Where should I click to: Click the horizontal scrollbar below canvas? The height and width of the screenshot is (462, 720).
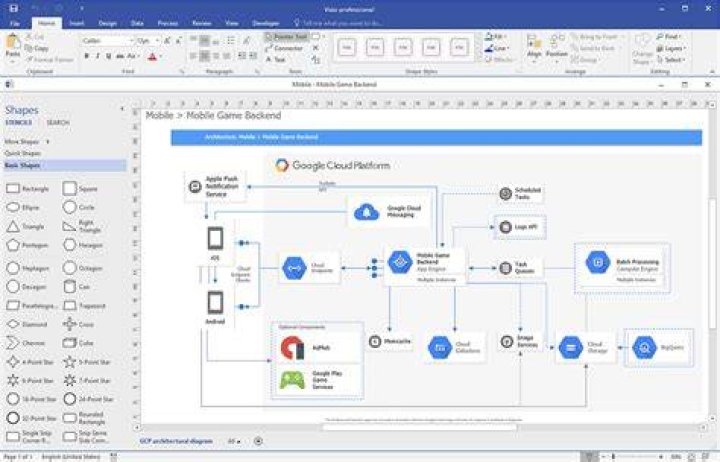pyautogui.click(x=420, y=428)
